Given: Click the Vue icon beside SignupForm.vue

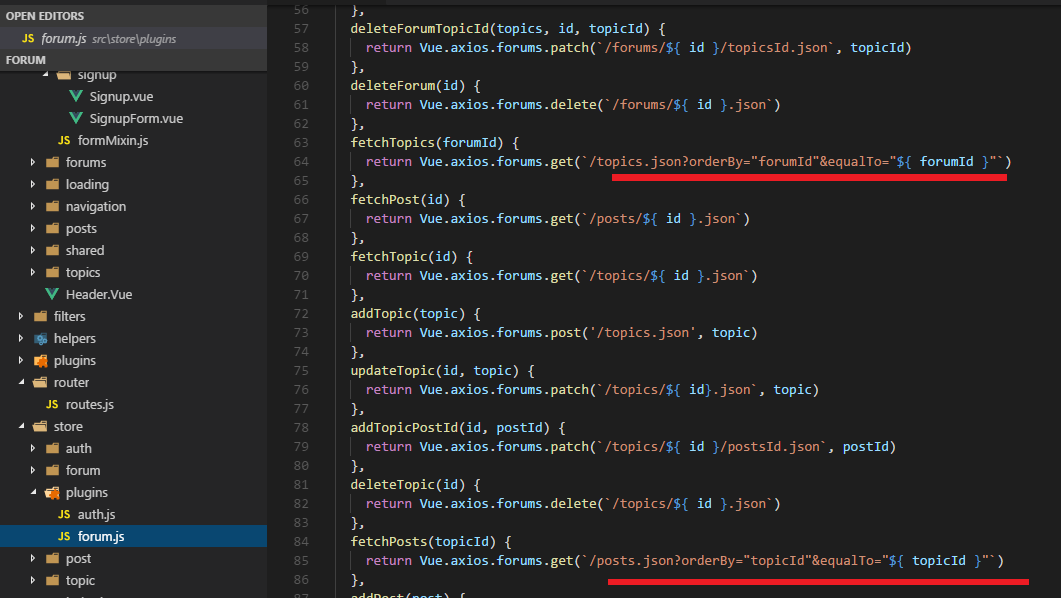Looking at the screenshot, I should click(76, 118).
